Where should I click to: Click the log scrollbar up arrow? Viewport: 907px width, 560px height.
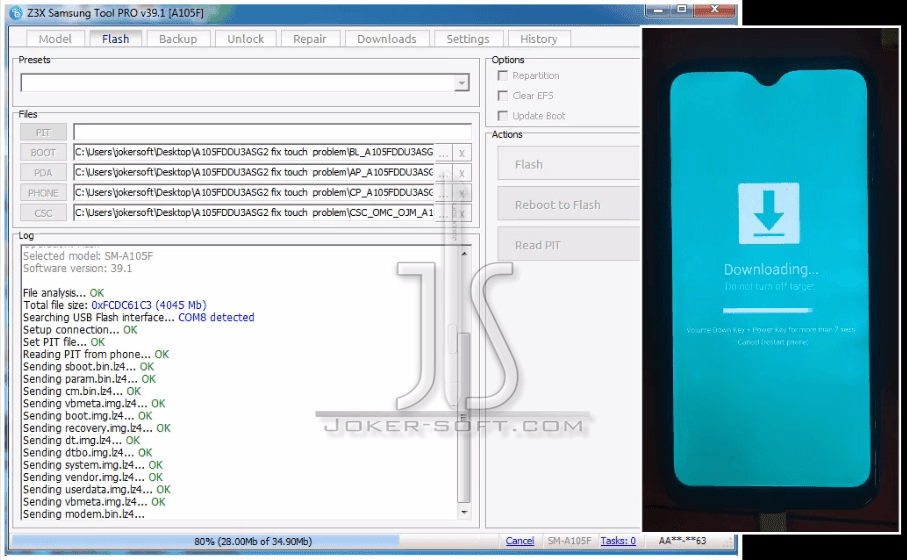coord(464,254)
